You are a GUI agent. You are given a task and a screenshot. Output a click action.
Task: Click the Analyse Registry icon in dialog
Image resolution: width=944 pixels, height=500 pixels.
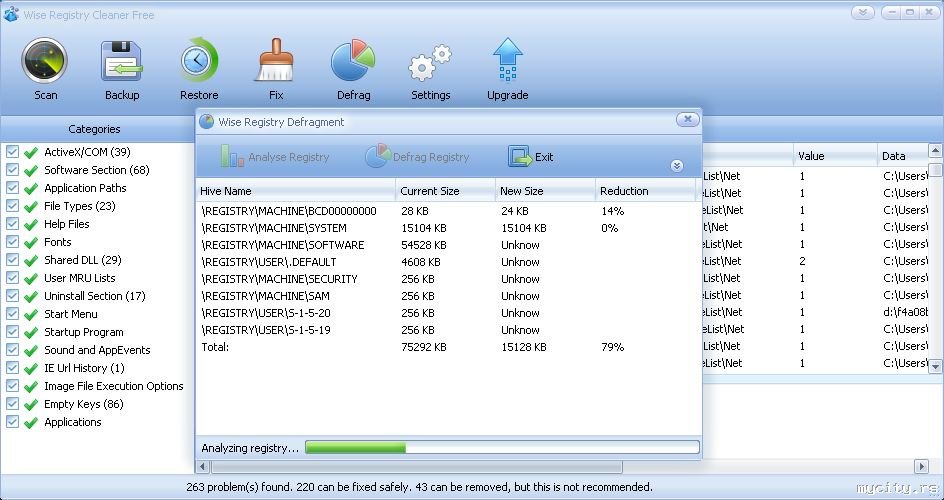(x=232, y=156)
